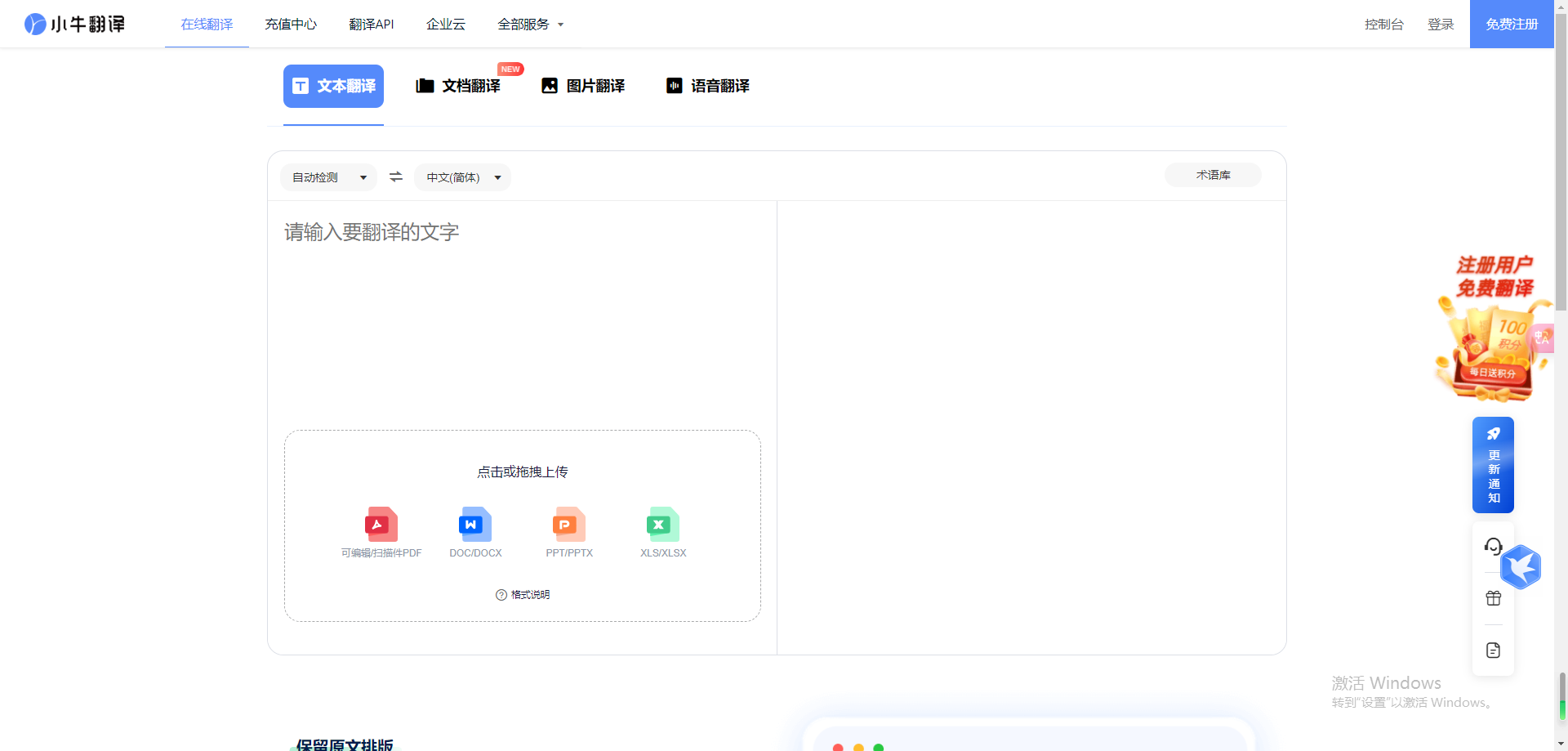Viewport: 1568px width, 751px height.
Task: Open the 在线翻译 menu item
Action: 207,25
